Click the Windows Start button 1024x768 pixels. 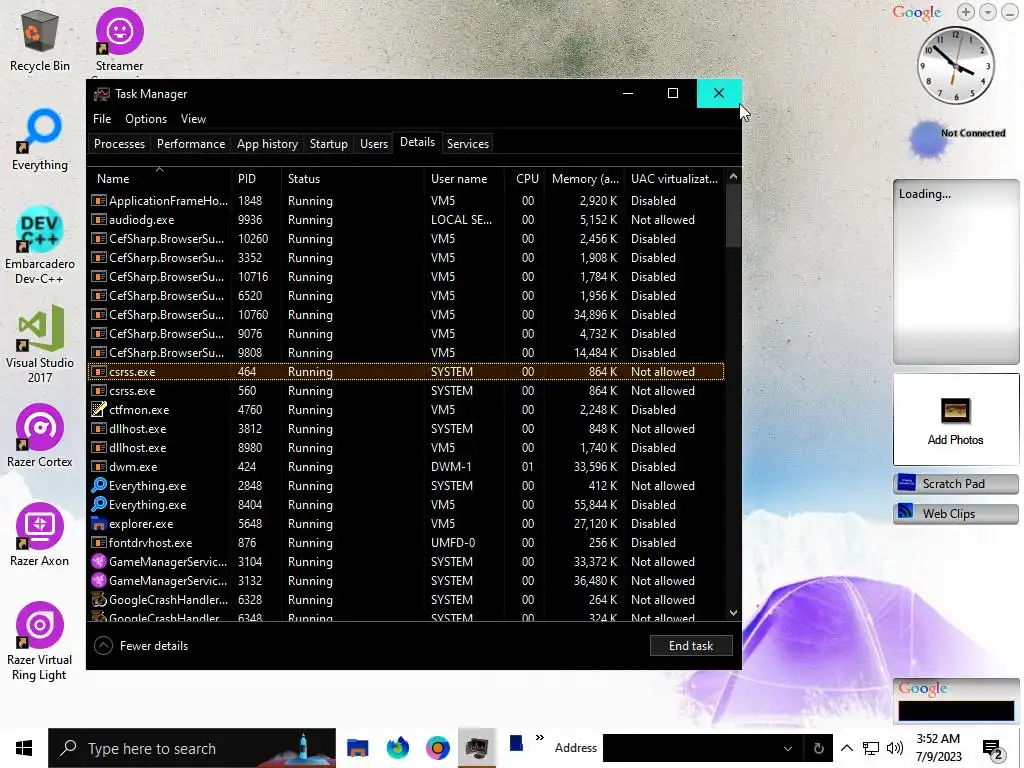[x=24, y=748]
